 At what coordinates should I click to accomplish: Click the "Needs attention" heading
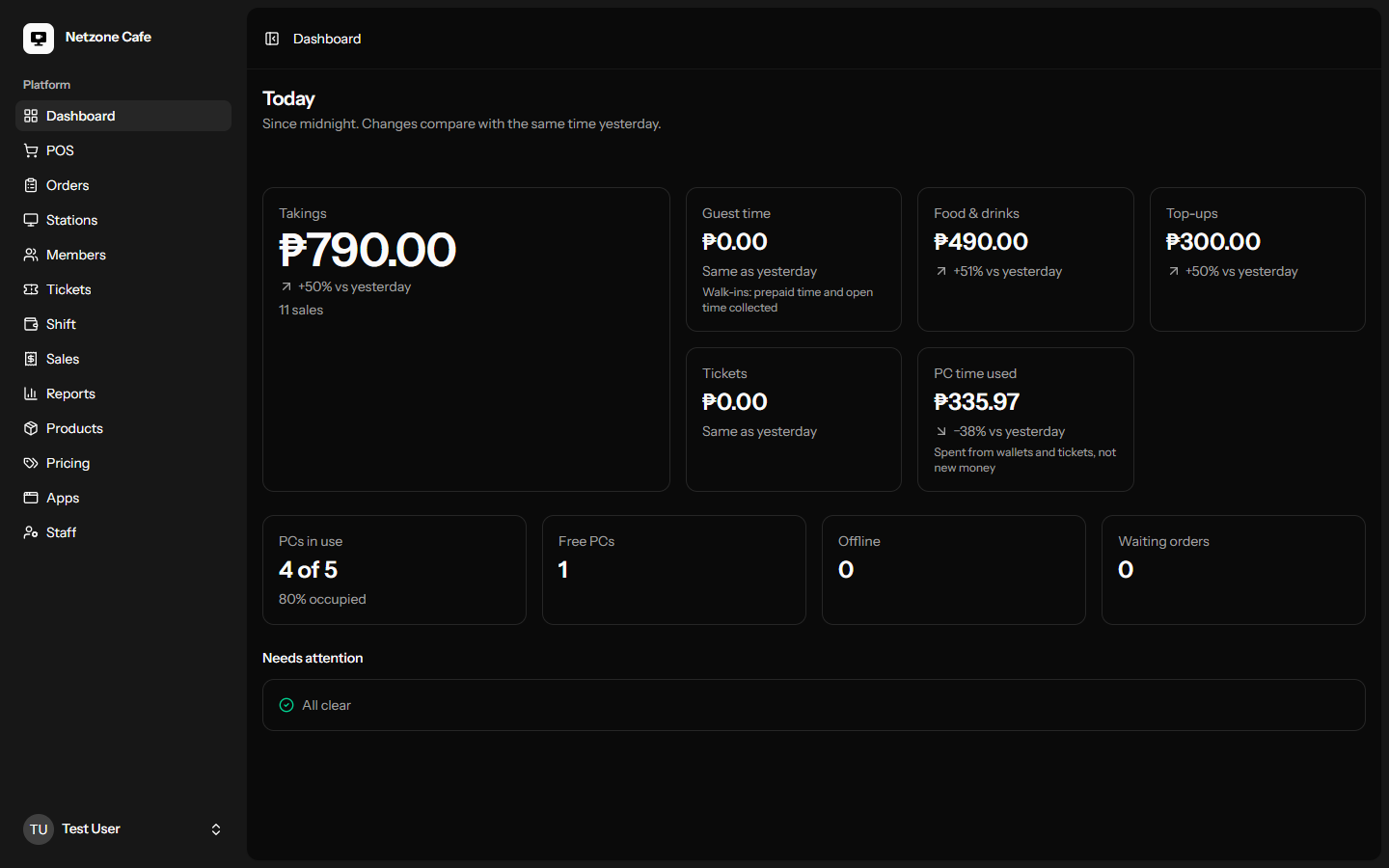tap(313, 658)
